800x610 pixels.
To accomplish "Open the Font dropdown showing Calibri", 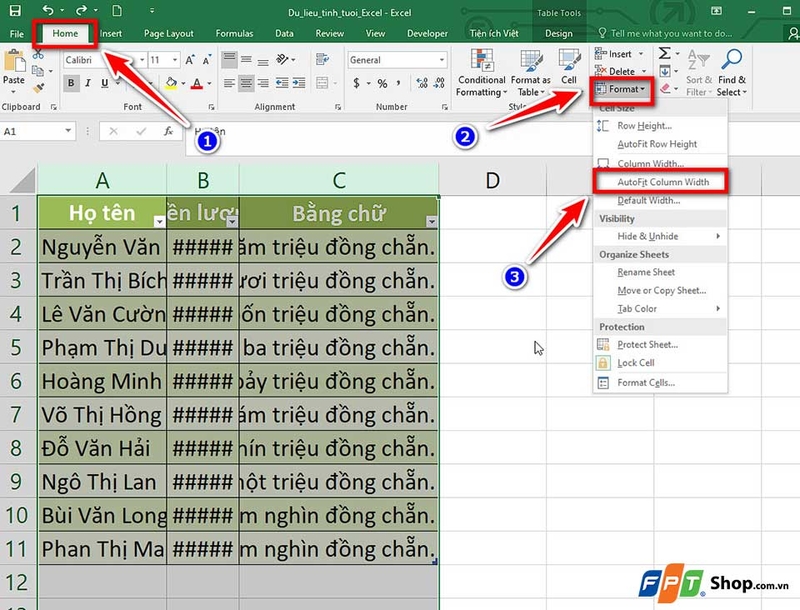I will tap(97, 60).
